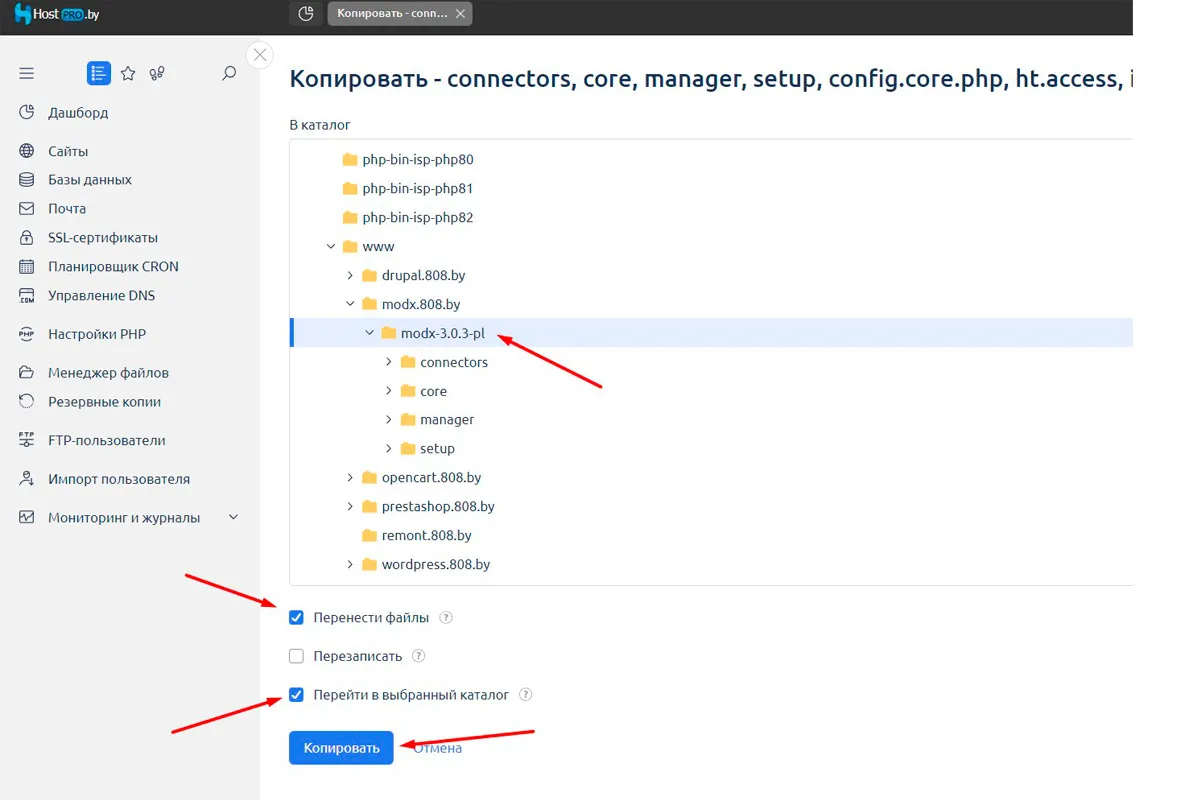Click the chart icon for Мониторинг и журналы
The height and width of the screenshot is (800, 1200).
pyautogui.click(x=27, y=518)
